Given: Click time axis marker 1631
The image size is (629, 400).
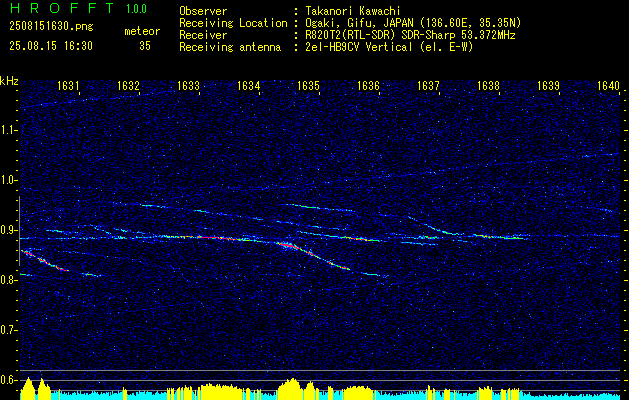Looking at the screenshot, I should pyautogui.click(x=68, y=85).
